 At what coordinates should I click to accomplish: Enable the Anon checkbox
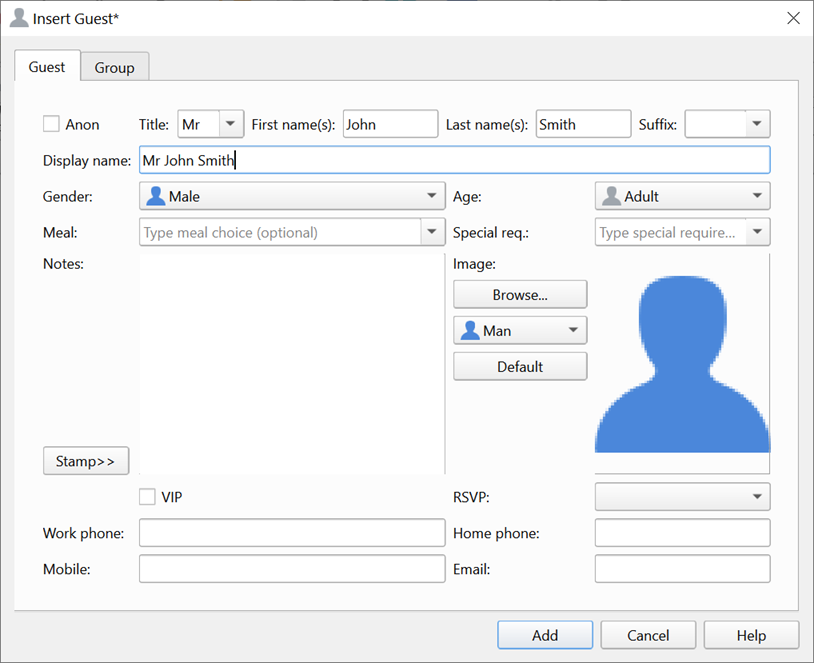[51, 125]
